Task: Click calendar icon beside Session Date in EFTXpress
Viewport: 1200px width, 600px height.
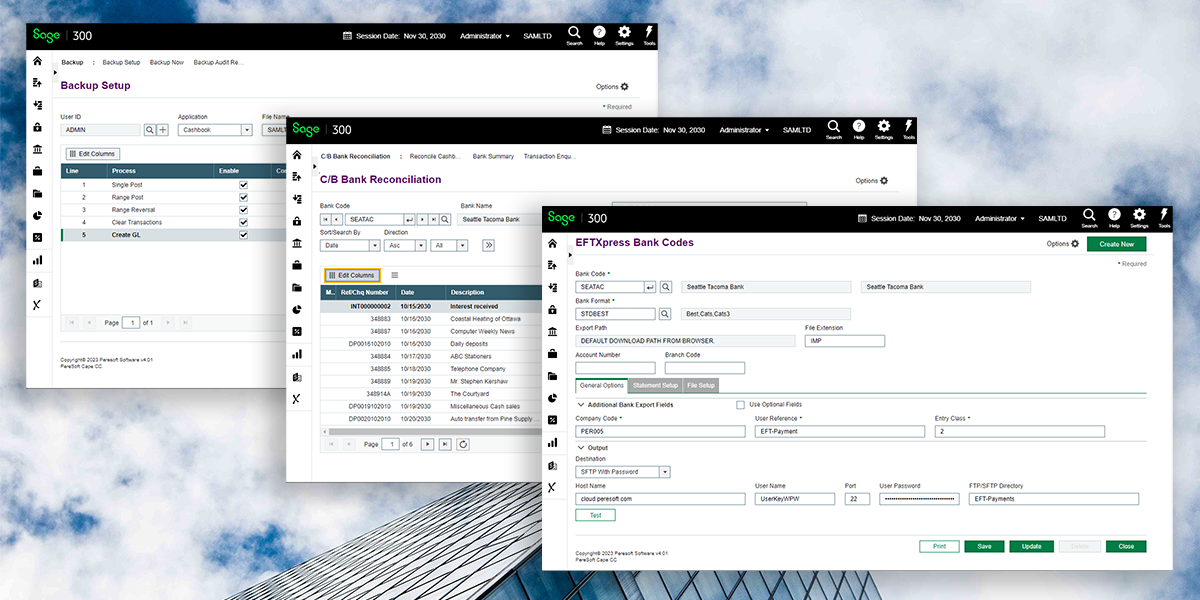Action: 862,217
